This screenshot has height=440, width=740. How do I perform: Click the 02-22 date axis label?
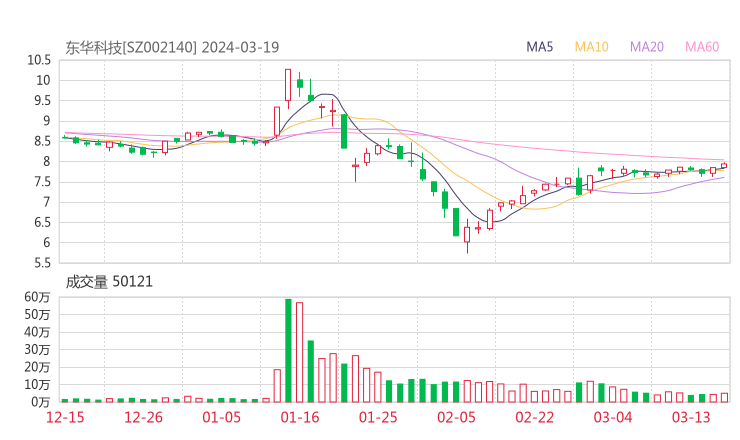tap(535, 417)
